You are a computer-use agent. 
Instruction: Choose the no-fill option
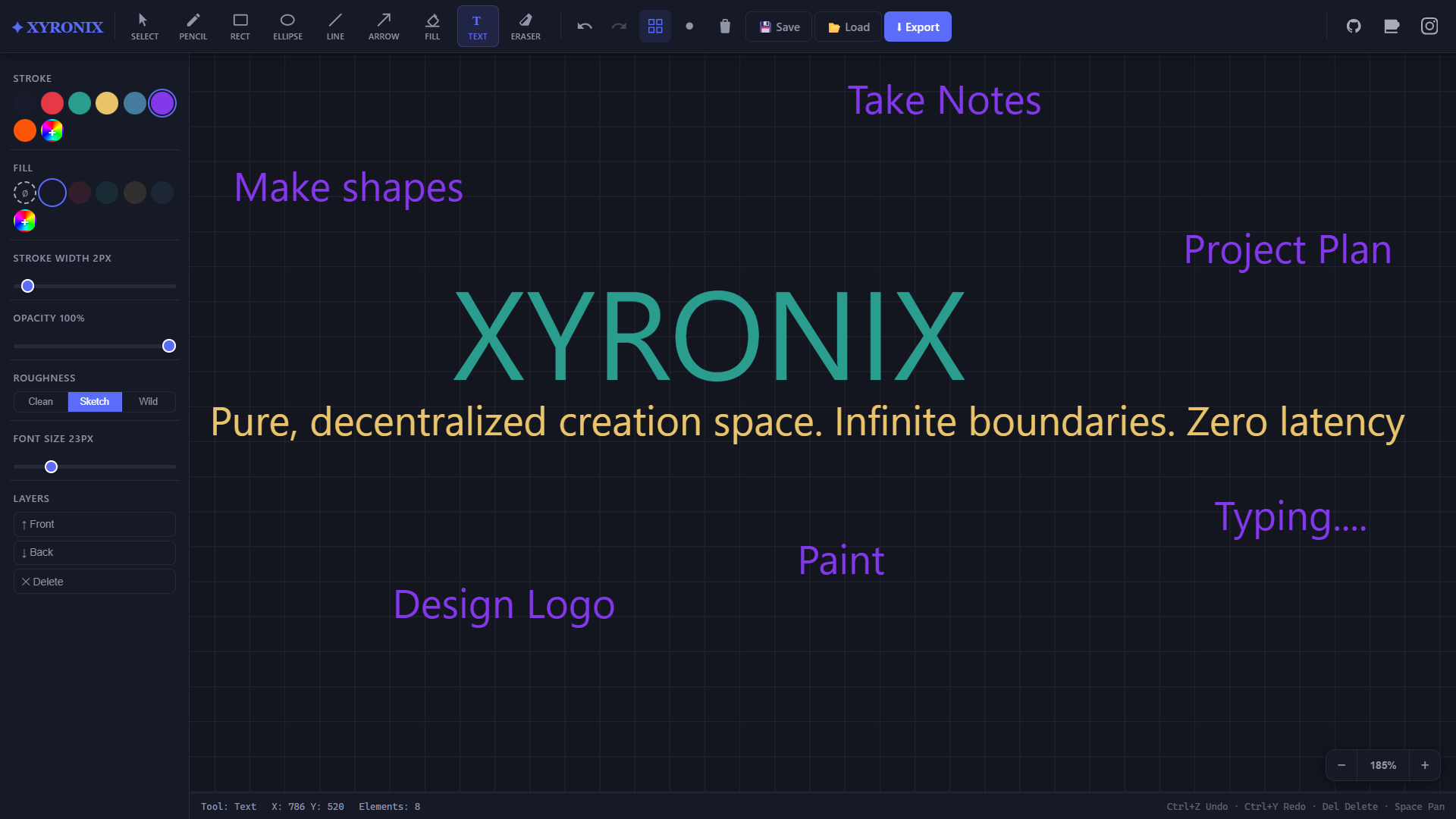point(24,193)
